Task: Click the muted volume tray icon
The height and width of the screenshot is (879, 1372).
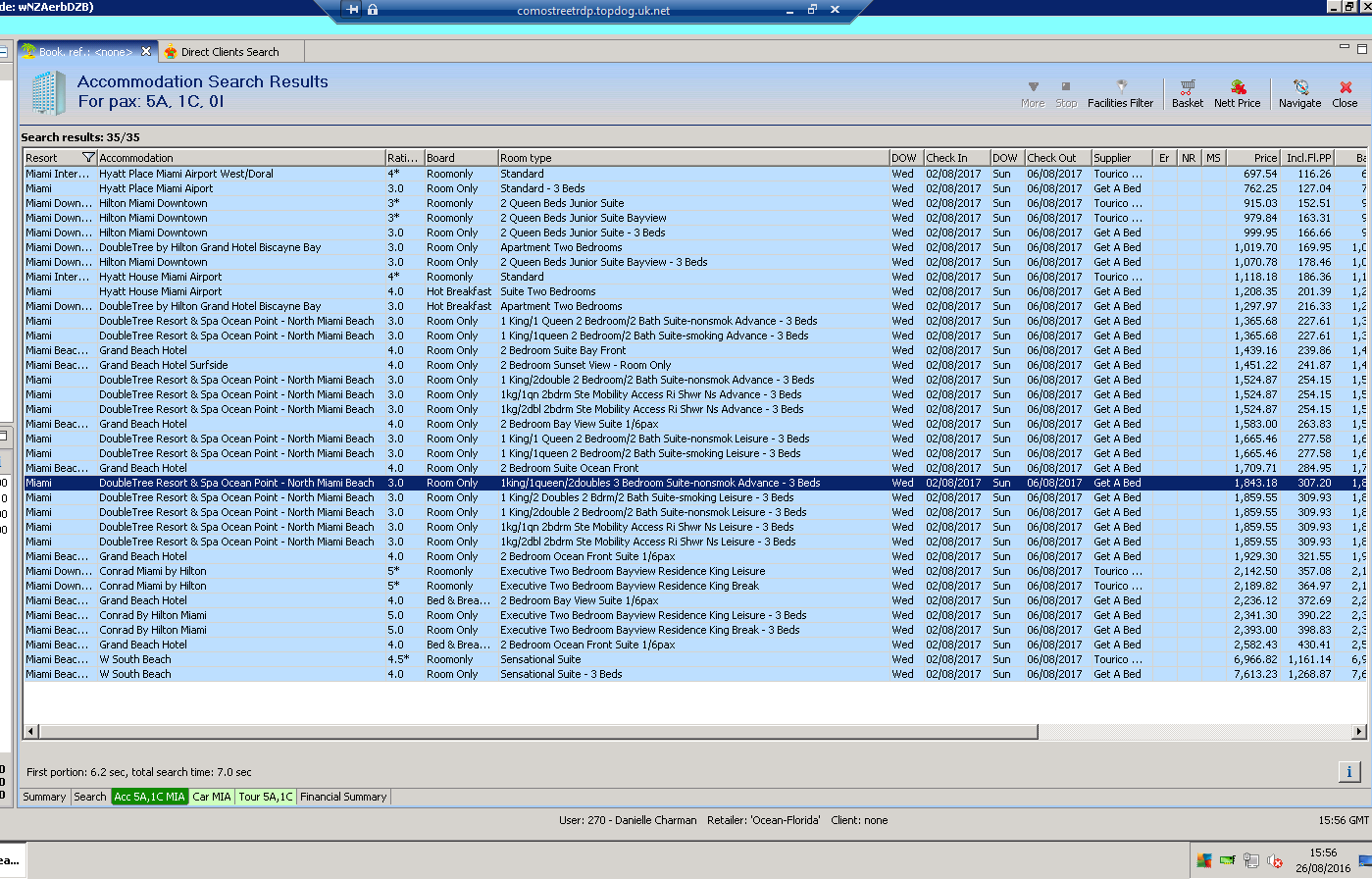Action: click(x=1275, y=861)
